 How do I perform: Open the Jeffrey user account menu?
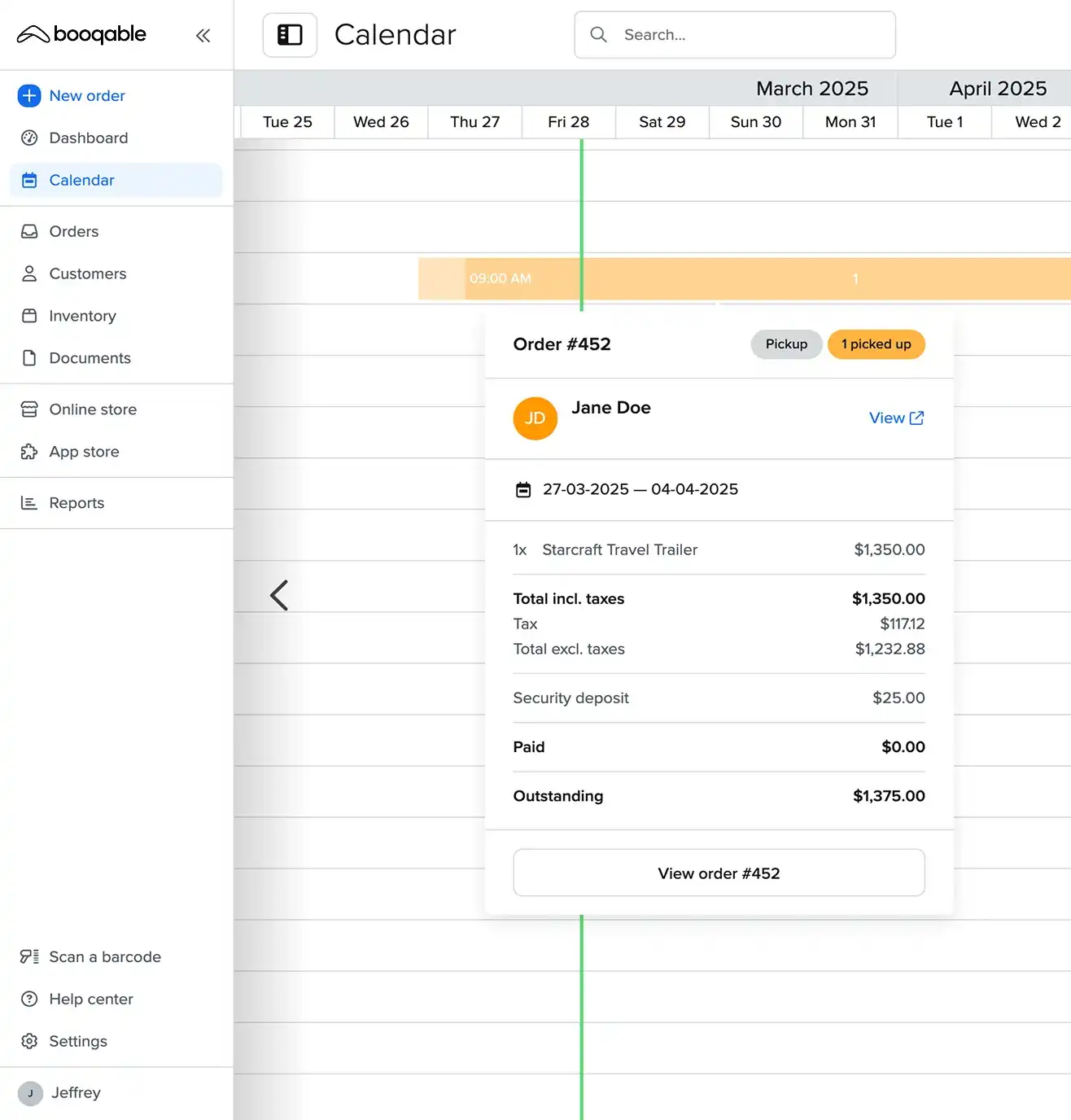click(x=75, y=1093)
